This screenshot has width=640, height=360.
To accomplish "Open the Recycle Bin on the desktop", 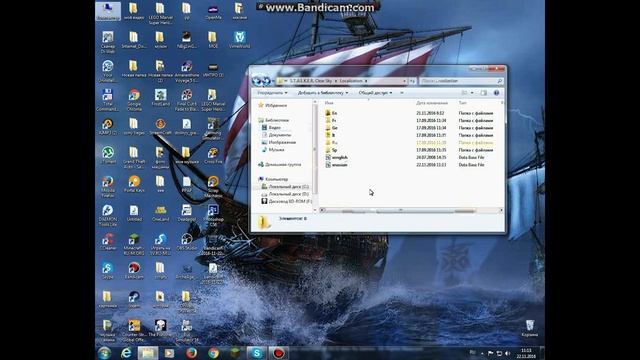I will (529, 328).
